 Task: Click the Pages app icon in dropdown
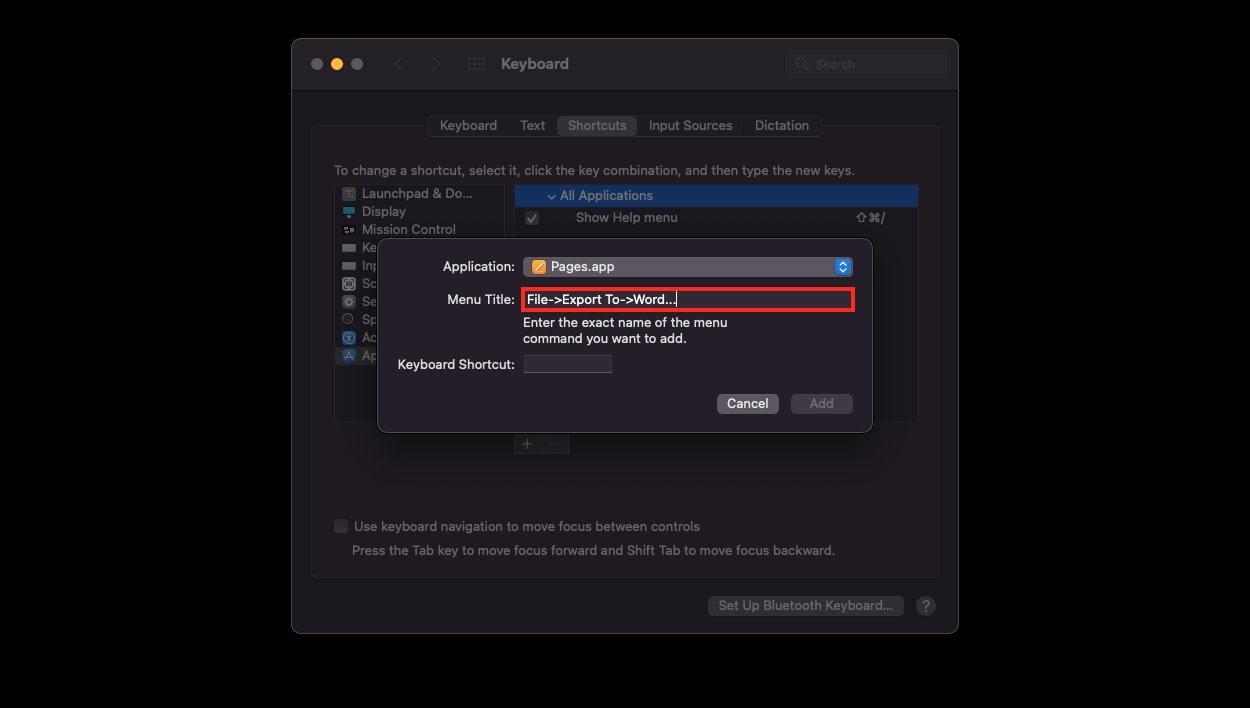539,267
